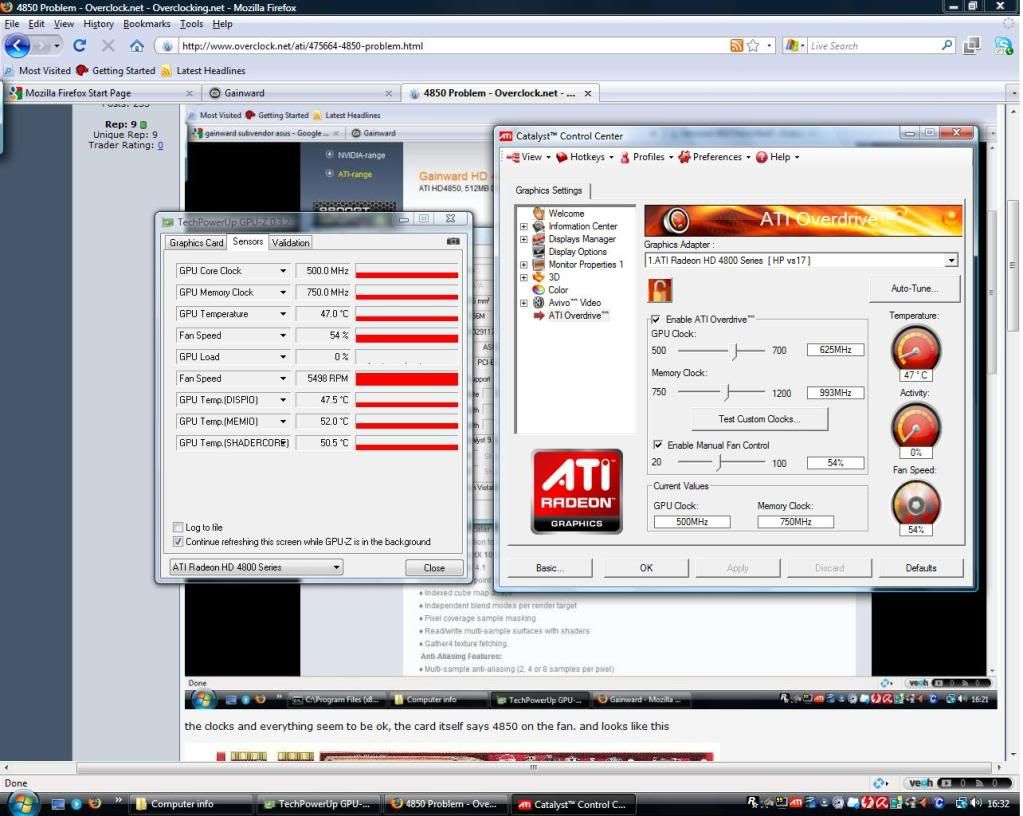Open the Catalyst Hotkeys menu
The width and height of the screenshot is (1023, 816).
coord(585,157)
